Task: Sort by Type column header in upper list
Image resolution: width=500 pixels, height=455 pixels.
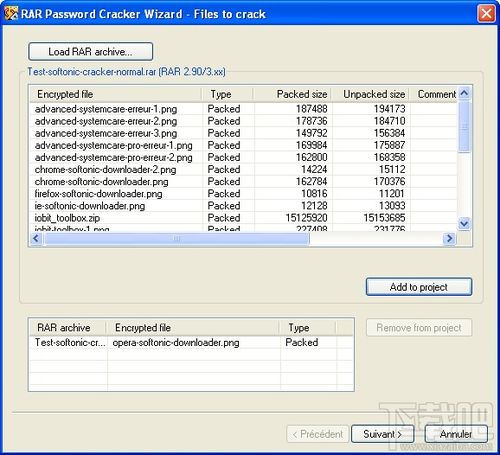Action: (227, 94)
